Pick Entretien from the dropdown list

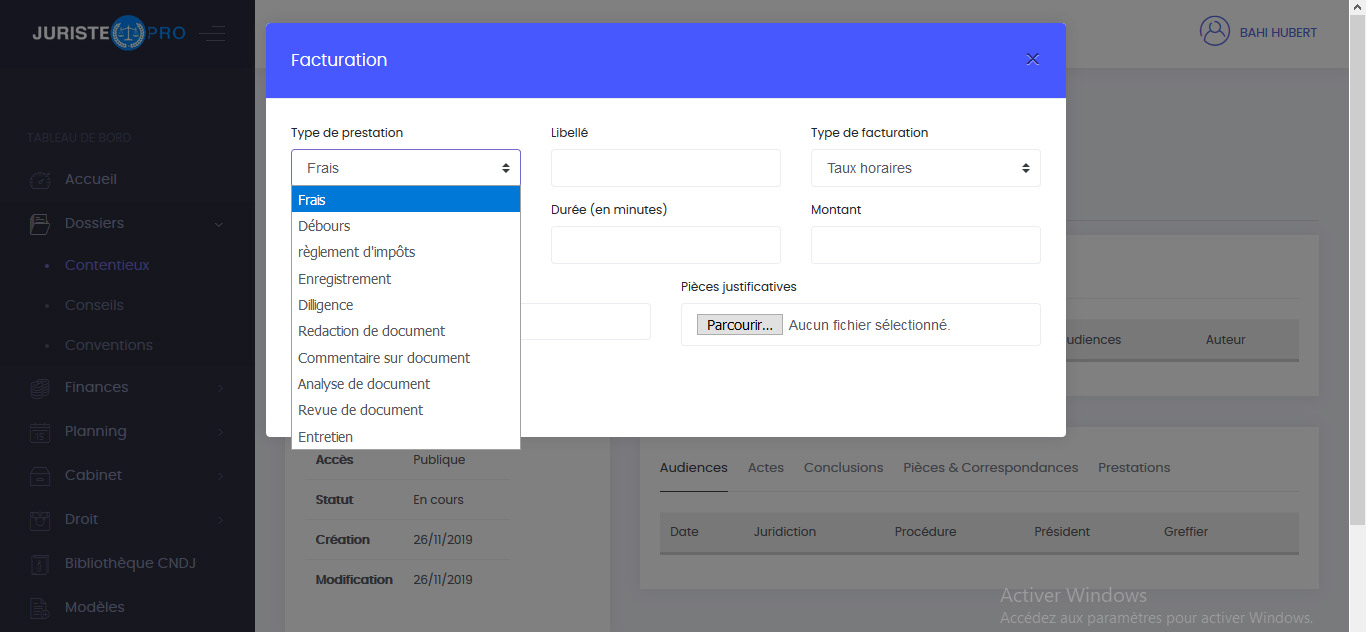325,437
